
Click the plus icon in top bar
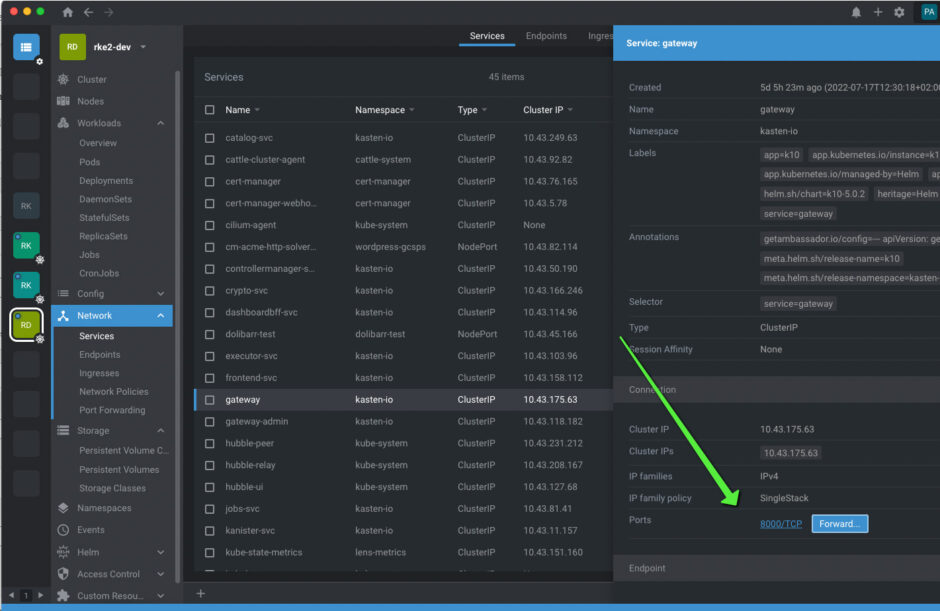tap(878, 12)
